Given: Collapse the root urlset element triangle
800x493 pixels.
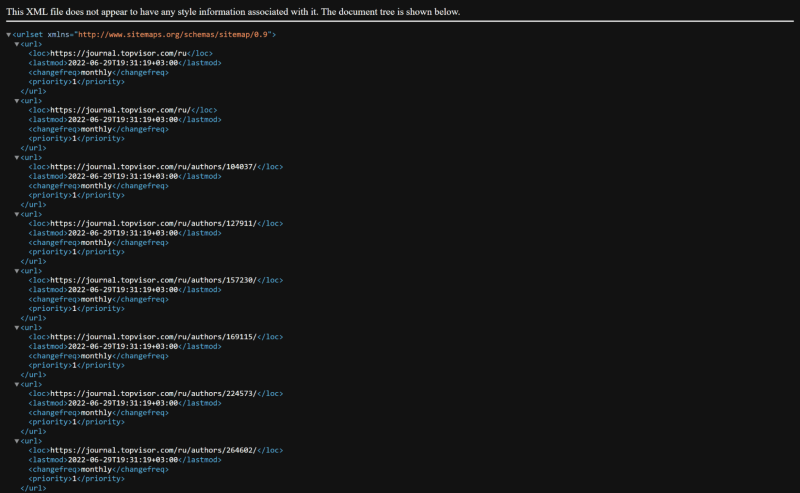Looking at the screenshot, I should (x=9, y=35).
